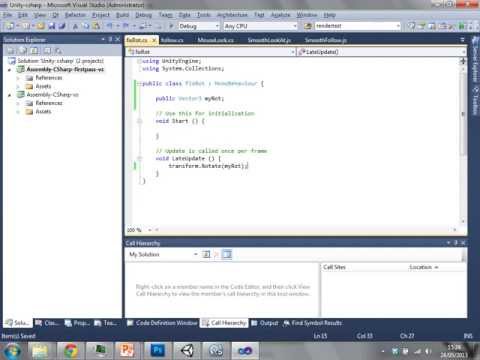This screenshot has width=480, height=360.
Task: Switch to the follow.cs editor tab
Action: coord(172,40)
